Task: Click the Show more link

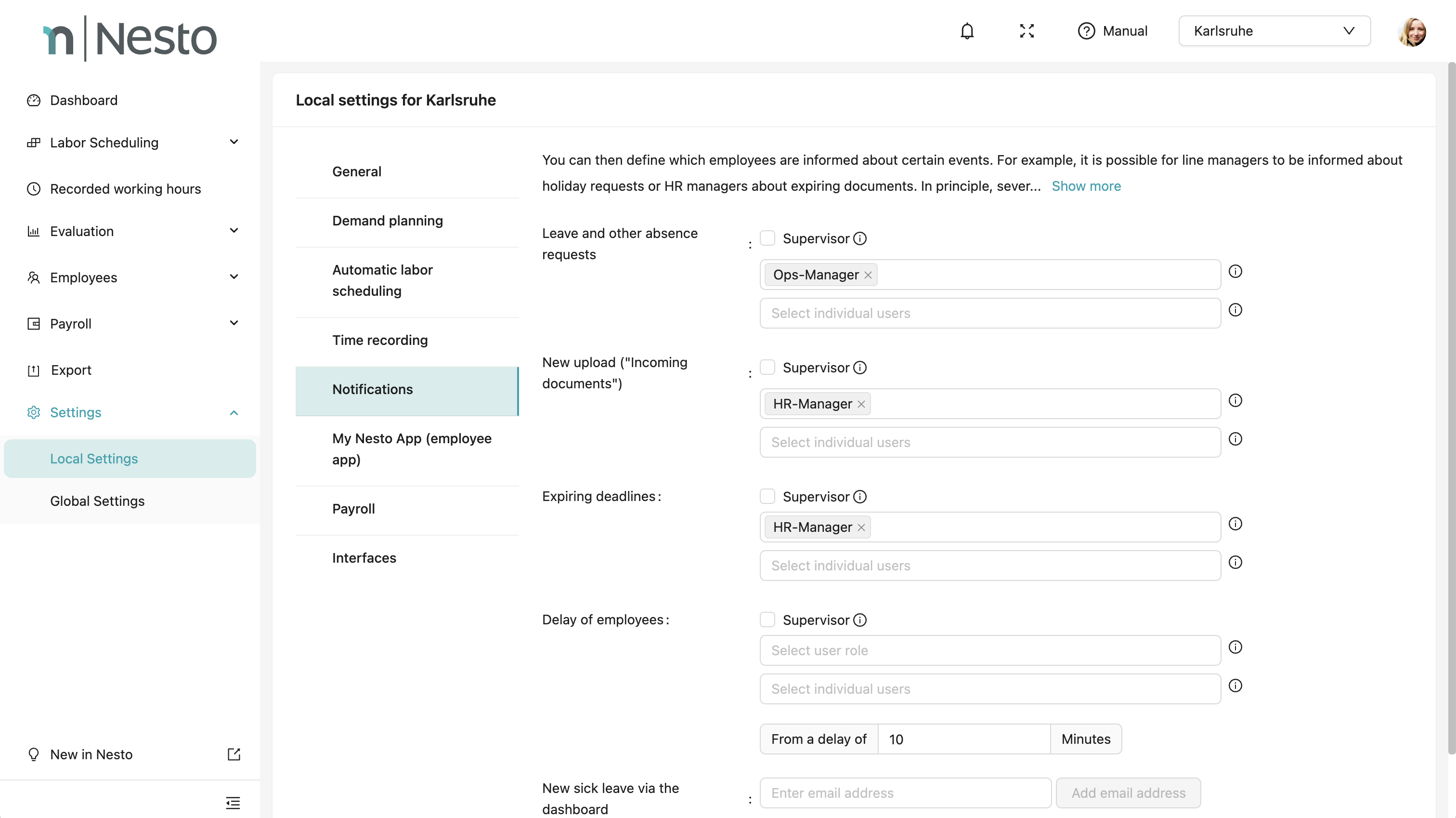Action: click(x=1086, y=186)
